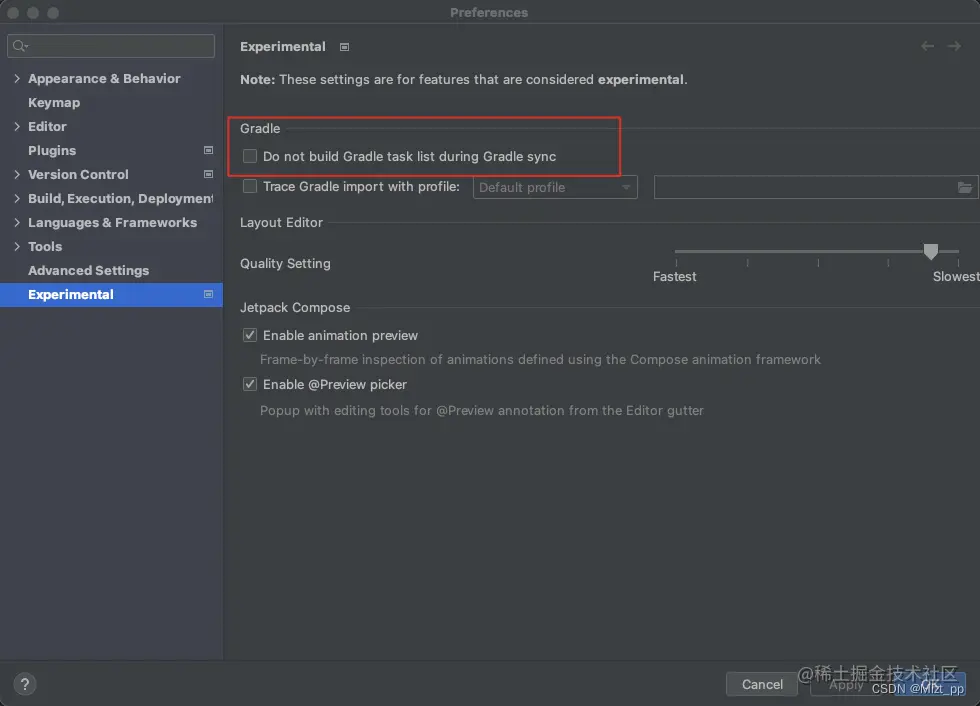Expand Languages & Frameworks section

pos(17,222)
